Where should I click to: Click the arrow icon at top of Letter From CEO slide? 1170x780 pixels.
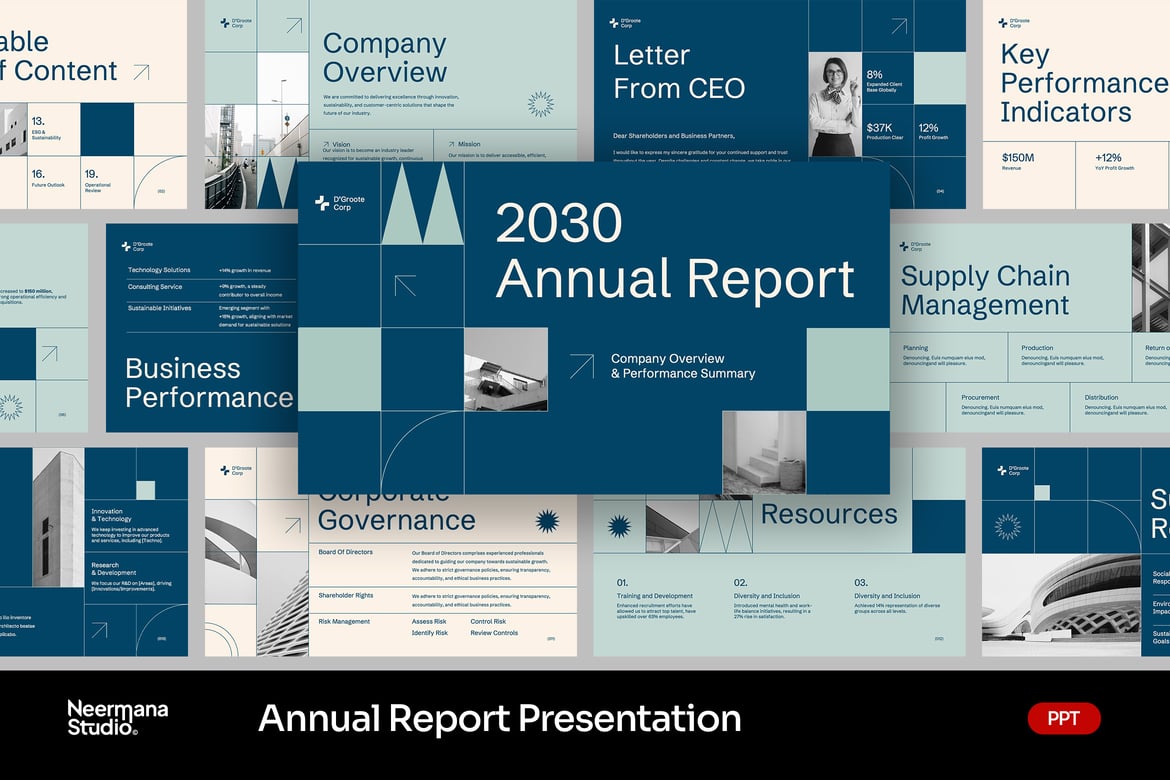[899, 26]
